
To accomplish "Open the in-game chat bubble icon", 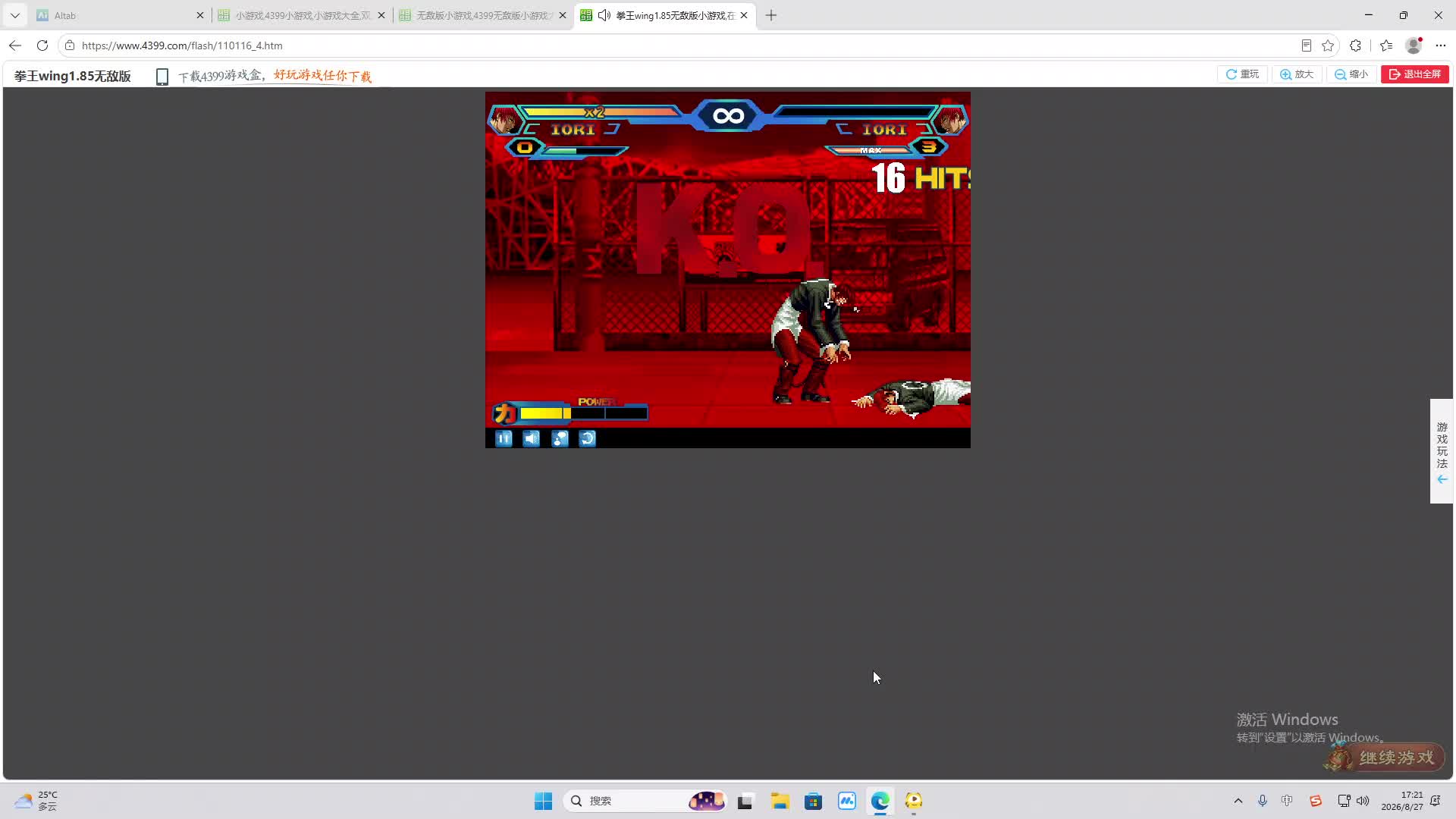I will pos(560,438).
